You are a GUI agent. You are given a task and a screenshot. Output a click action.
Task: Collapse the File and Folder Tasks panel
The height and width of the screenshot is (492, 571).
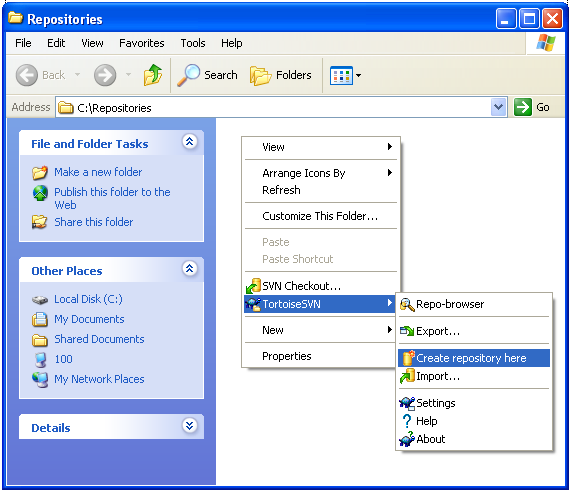point(190,142)
